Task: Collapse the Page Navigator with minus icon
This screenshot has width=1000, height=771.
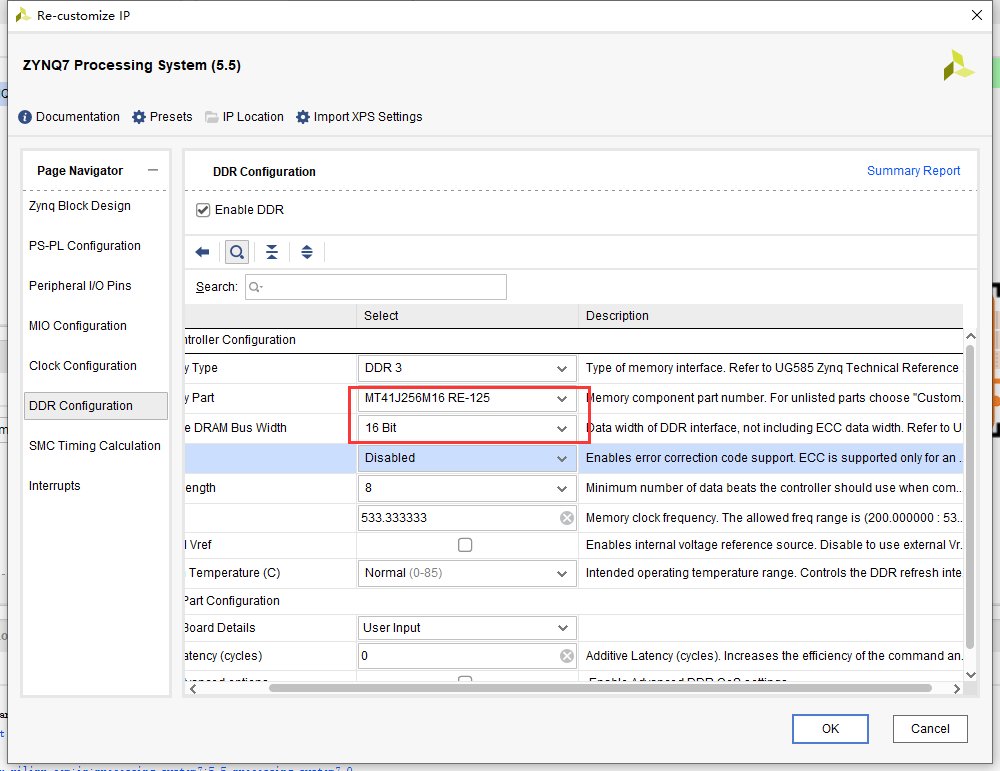Action: tap(152, 170)
